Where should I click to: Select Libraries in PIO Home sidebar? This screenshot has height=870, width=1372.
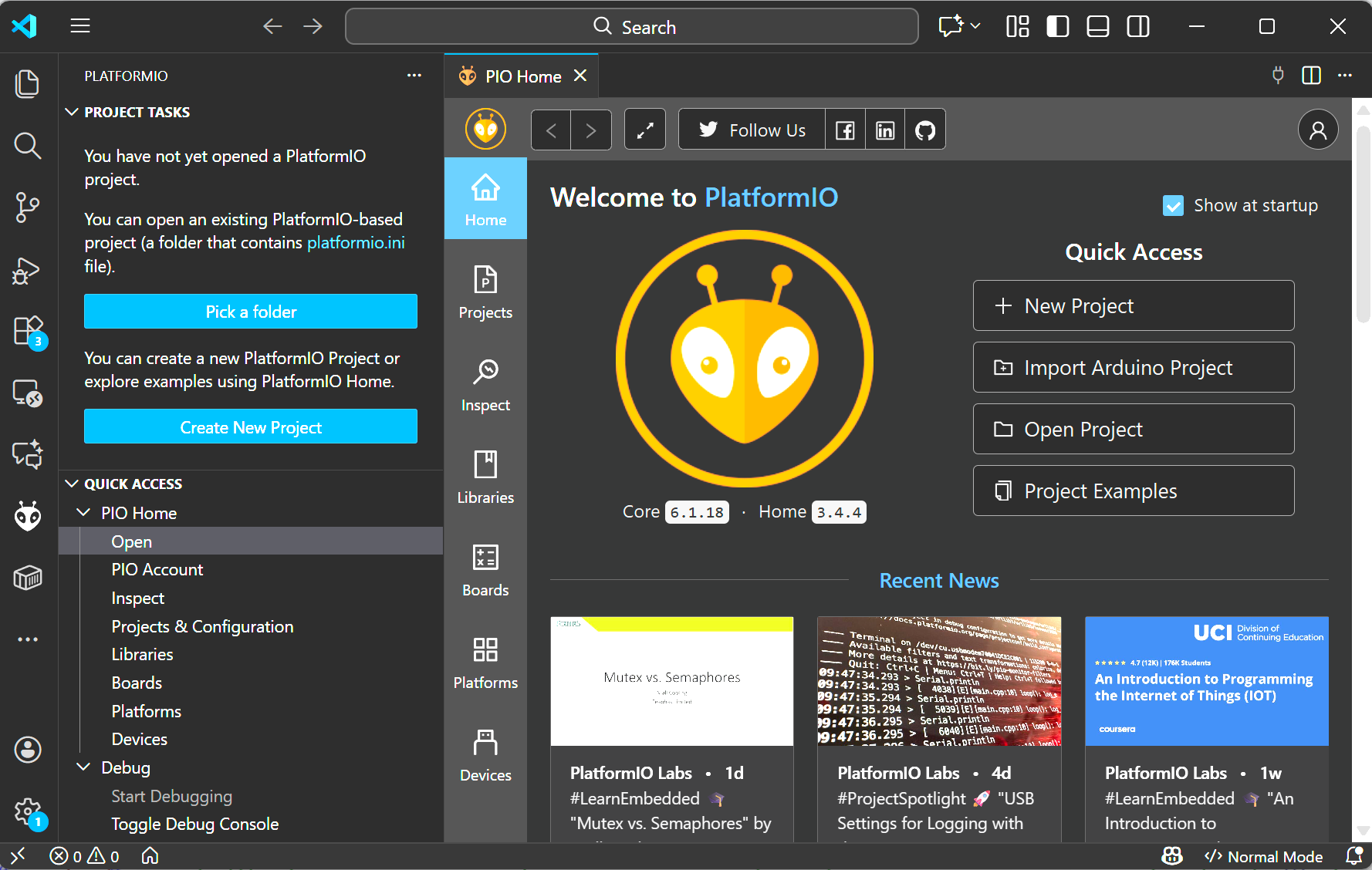pos(485,477)
